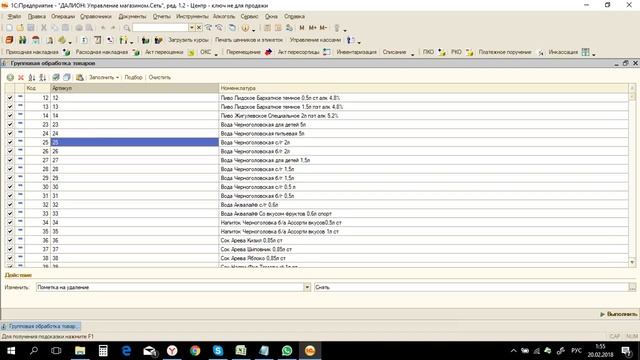The image size is (640, 360).
Task: Sort list descending icon
Action: (x=42, y=77)
